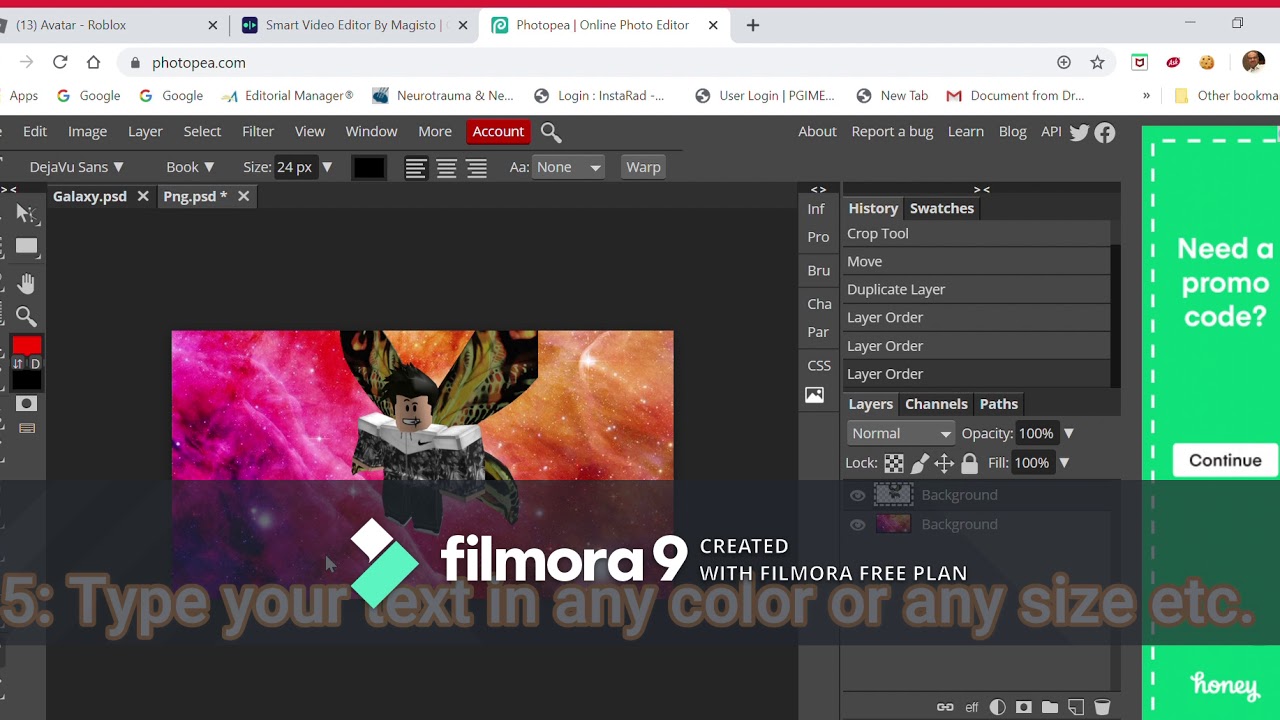Open Photopea Facebook page icon
The width and height of the screenshot is (1280, 720).
click(1105, 132)
